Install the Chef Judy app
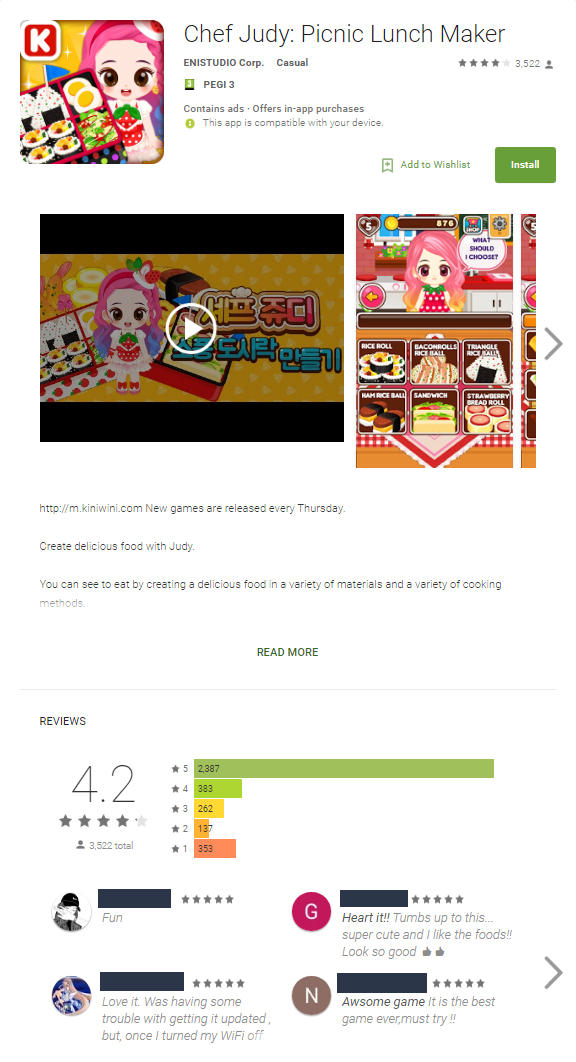 click(x=525, y=165)
